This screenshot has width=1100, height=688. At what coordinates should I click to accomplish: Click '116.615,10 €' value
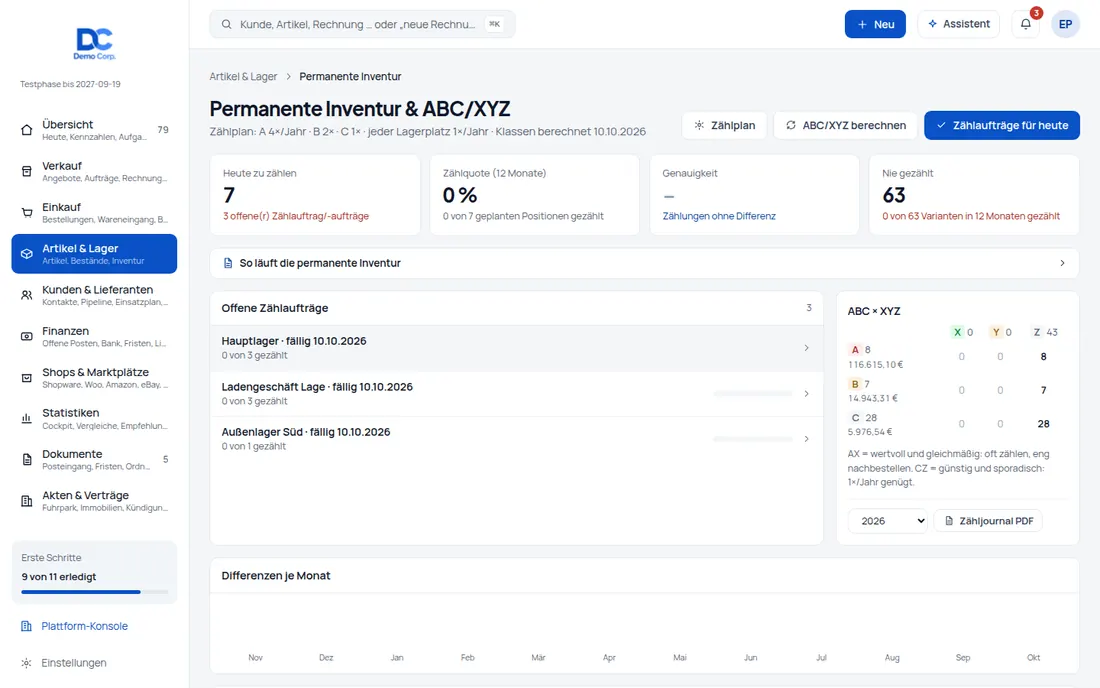point(876,365)
